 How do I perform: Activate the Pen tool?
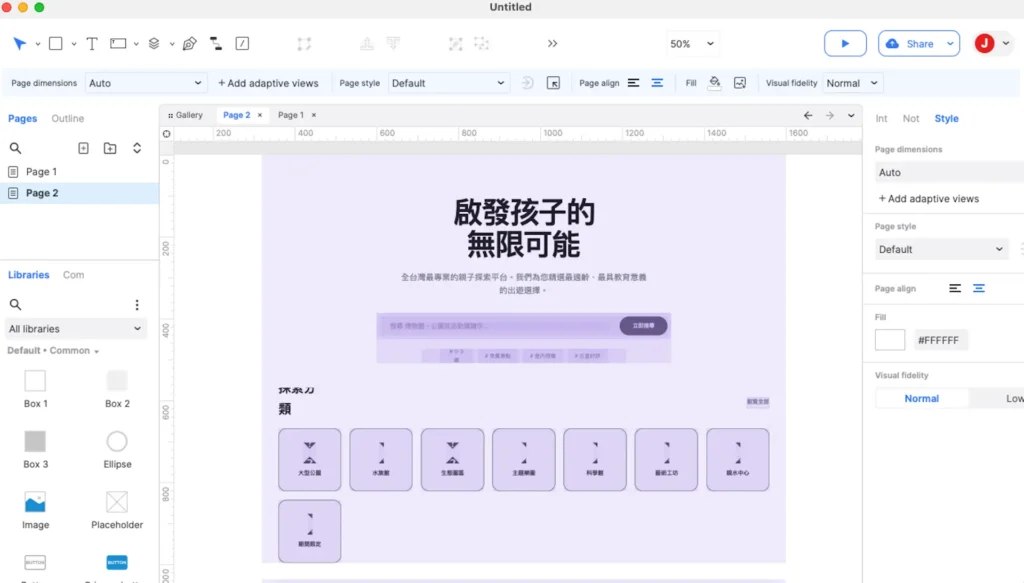[x=190, y=43]
